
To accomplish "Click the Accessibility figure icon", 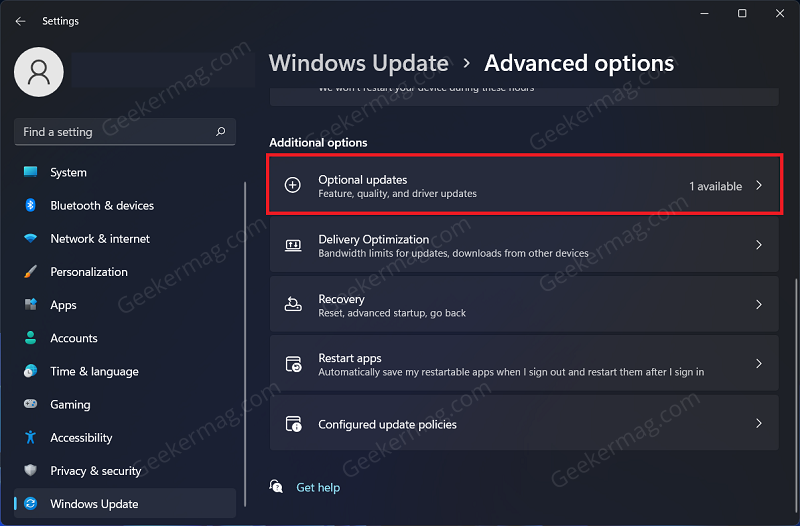I will (31, 437).
